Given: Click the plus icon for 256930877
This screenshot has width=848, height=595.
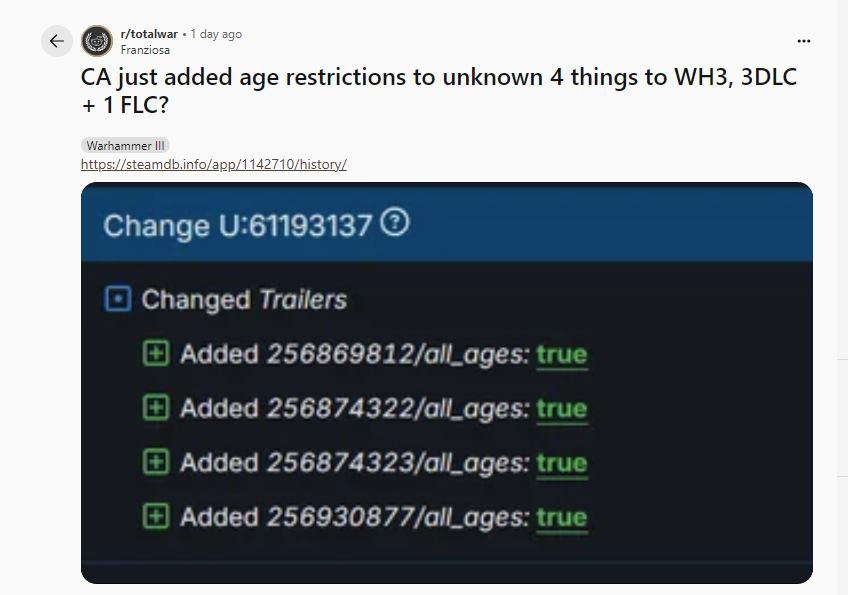Looking at the screenshot, I should pos(156,516).
